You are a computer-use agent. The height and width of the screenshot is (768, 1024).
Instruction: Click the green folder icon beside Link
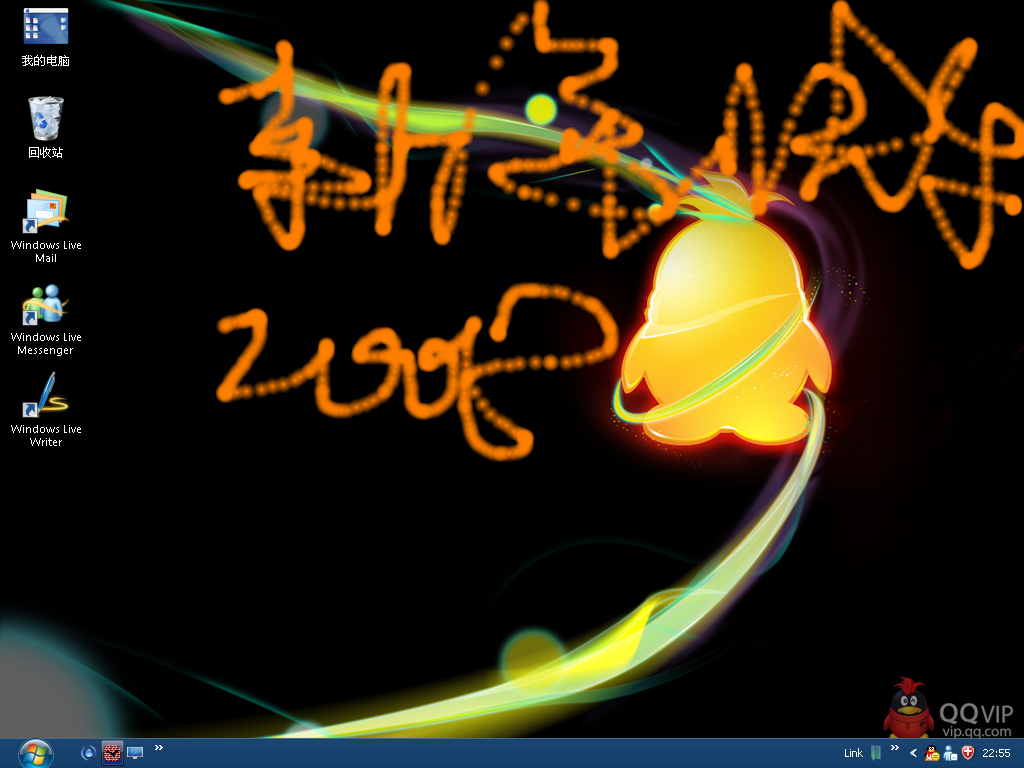click(876, 753)
